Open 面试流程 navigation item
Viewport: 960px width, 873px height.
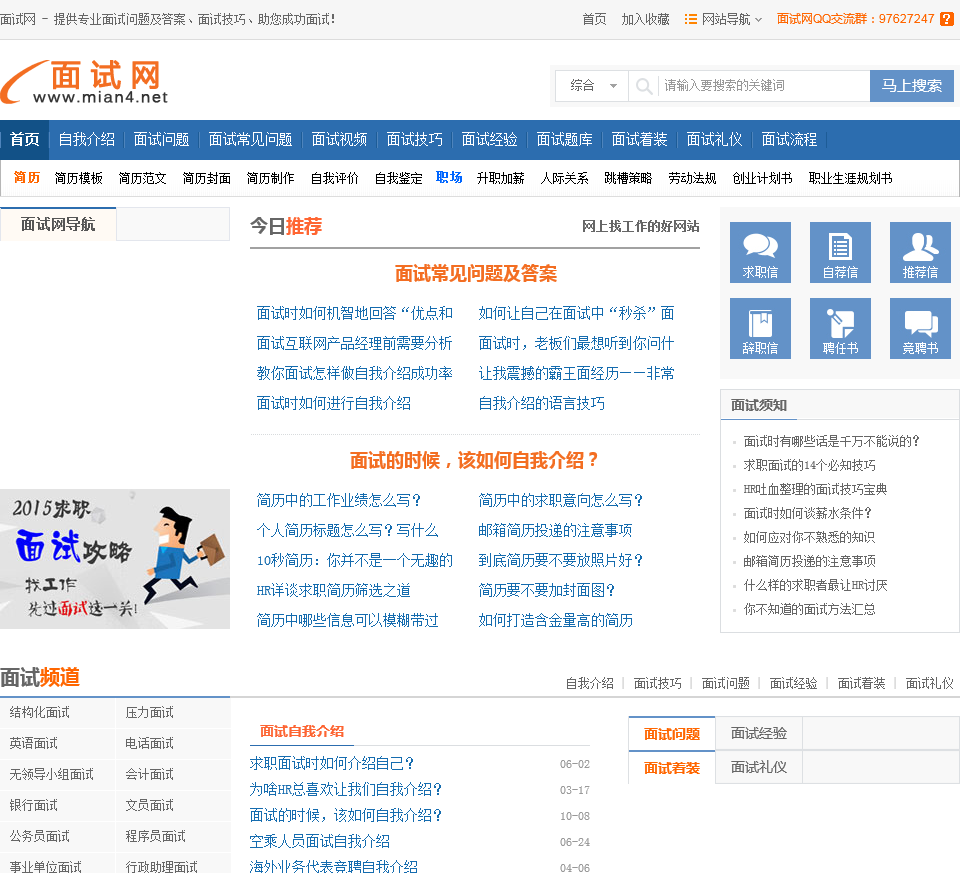(789, 140)
